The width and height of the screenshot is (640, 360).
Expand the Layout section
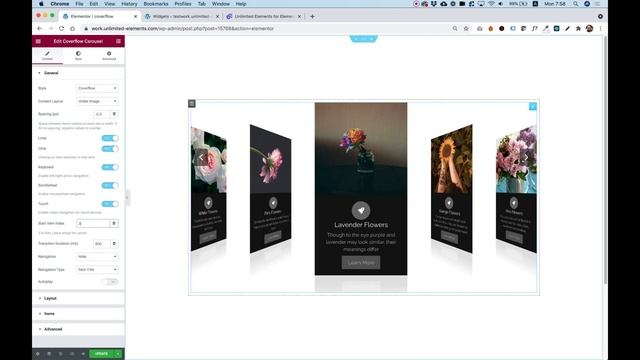pos(78,298)
